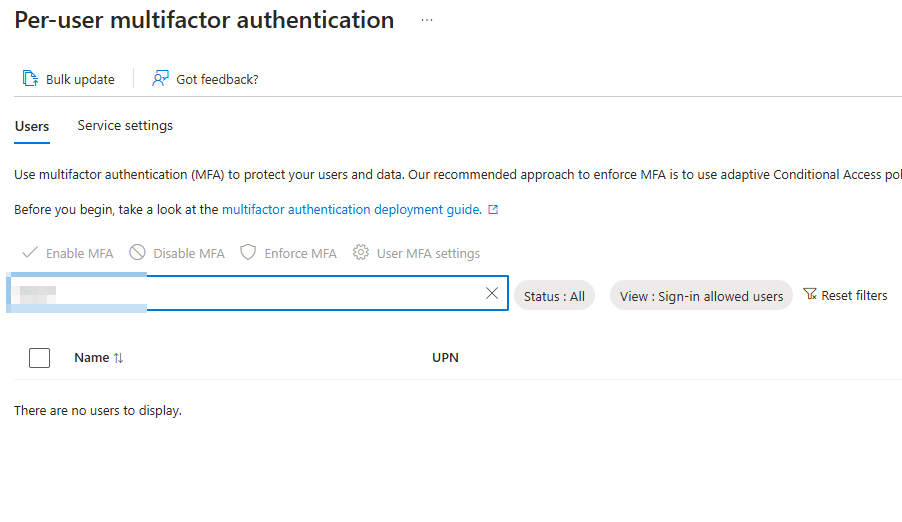Click inside the user search field
Viewport: 902px width, 522px height.
[x=300, y=294]
